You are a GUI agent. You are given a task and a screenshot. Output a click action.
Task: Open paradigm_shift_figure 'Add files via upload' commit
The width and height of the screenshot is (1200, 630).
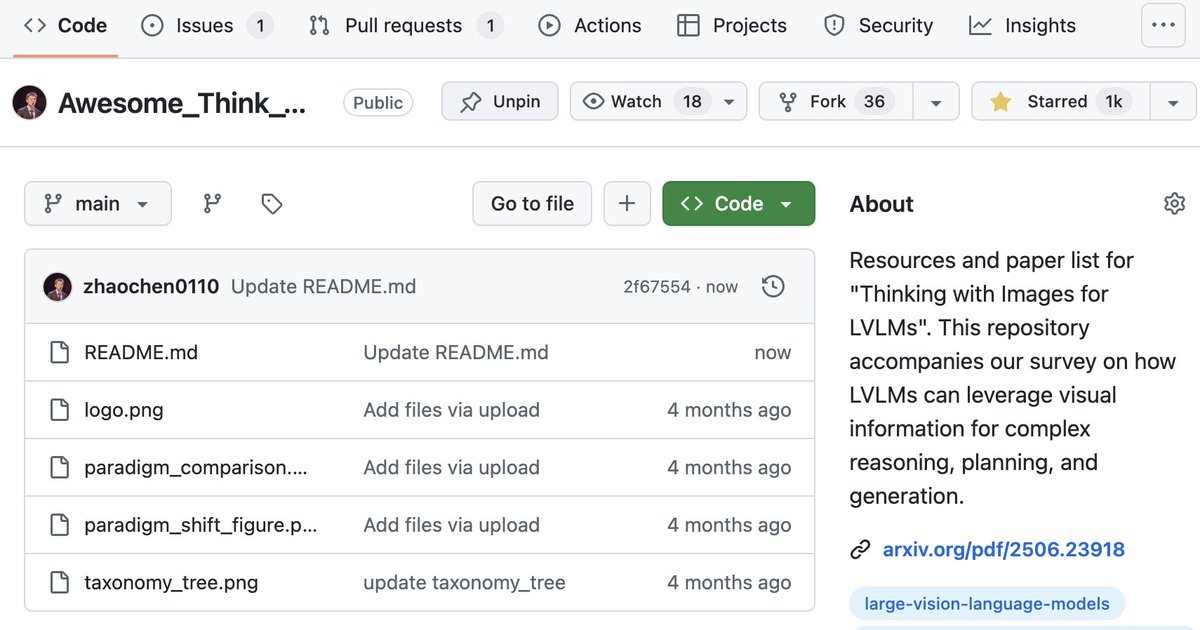(451, 525)
